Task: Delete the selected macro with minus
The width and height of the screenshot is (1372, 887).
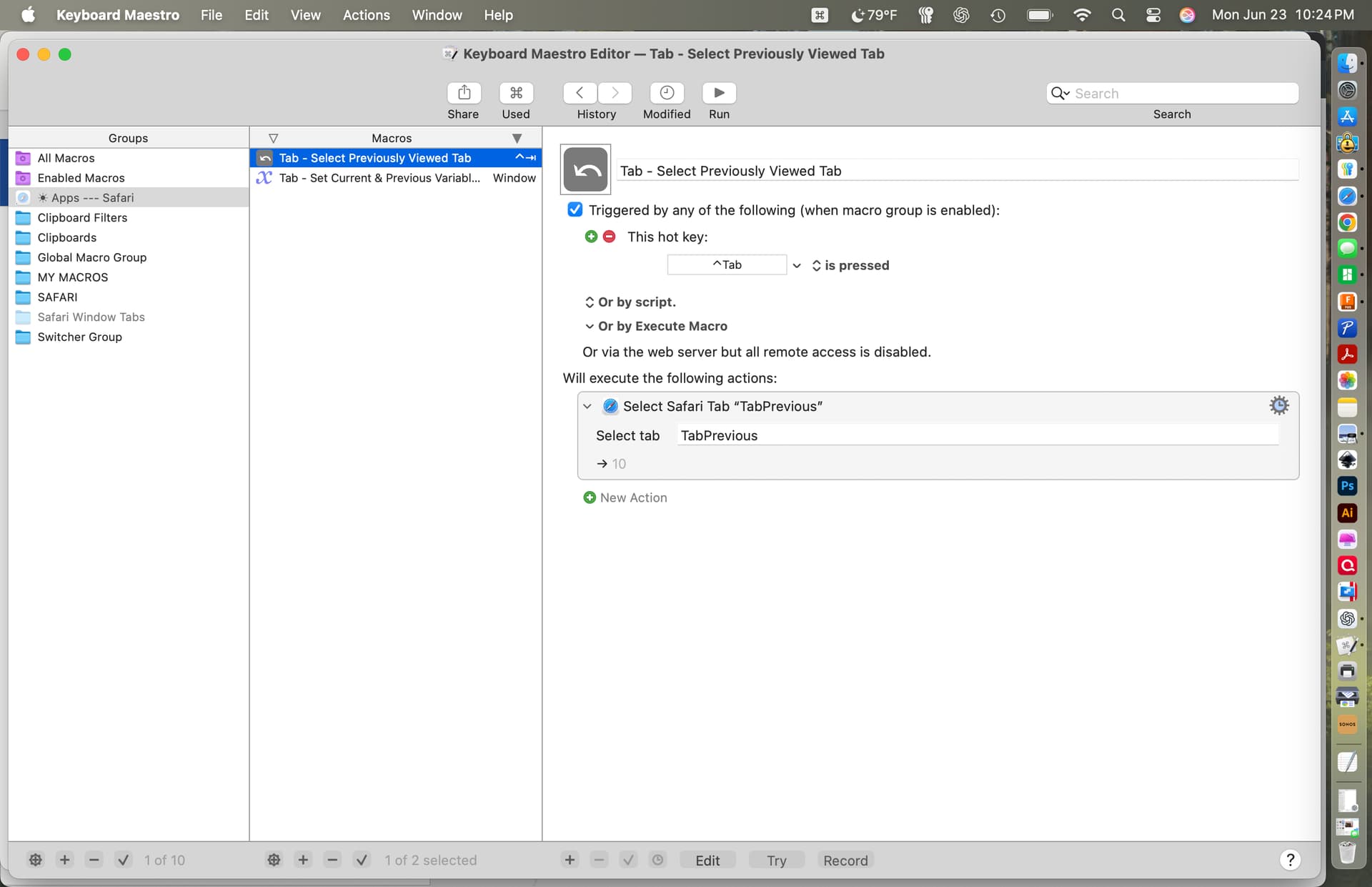Action: (x=332, y=860)
